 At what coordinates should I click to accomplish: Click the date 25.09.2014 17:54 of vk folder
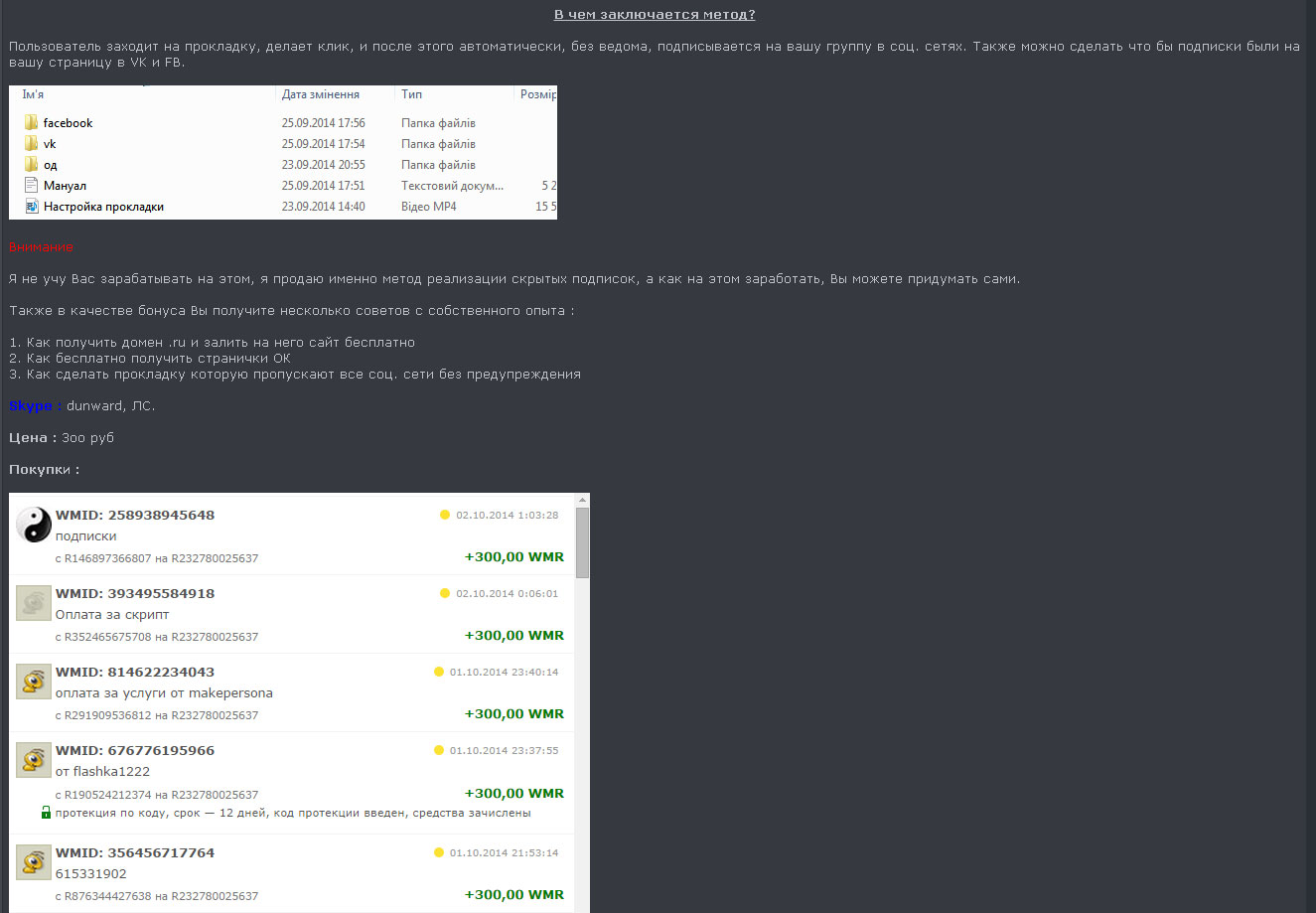click(324, 144)
